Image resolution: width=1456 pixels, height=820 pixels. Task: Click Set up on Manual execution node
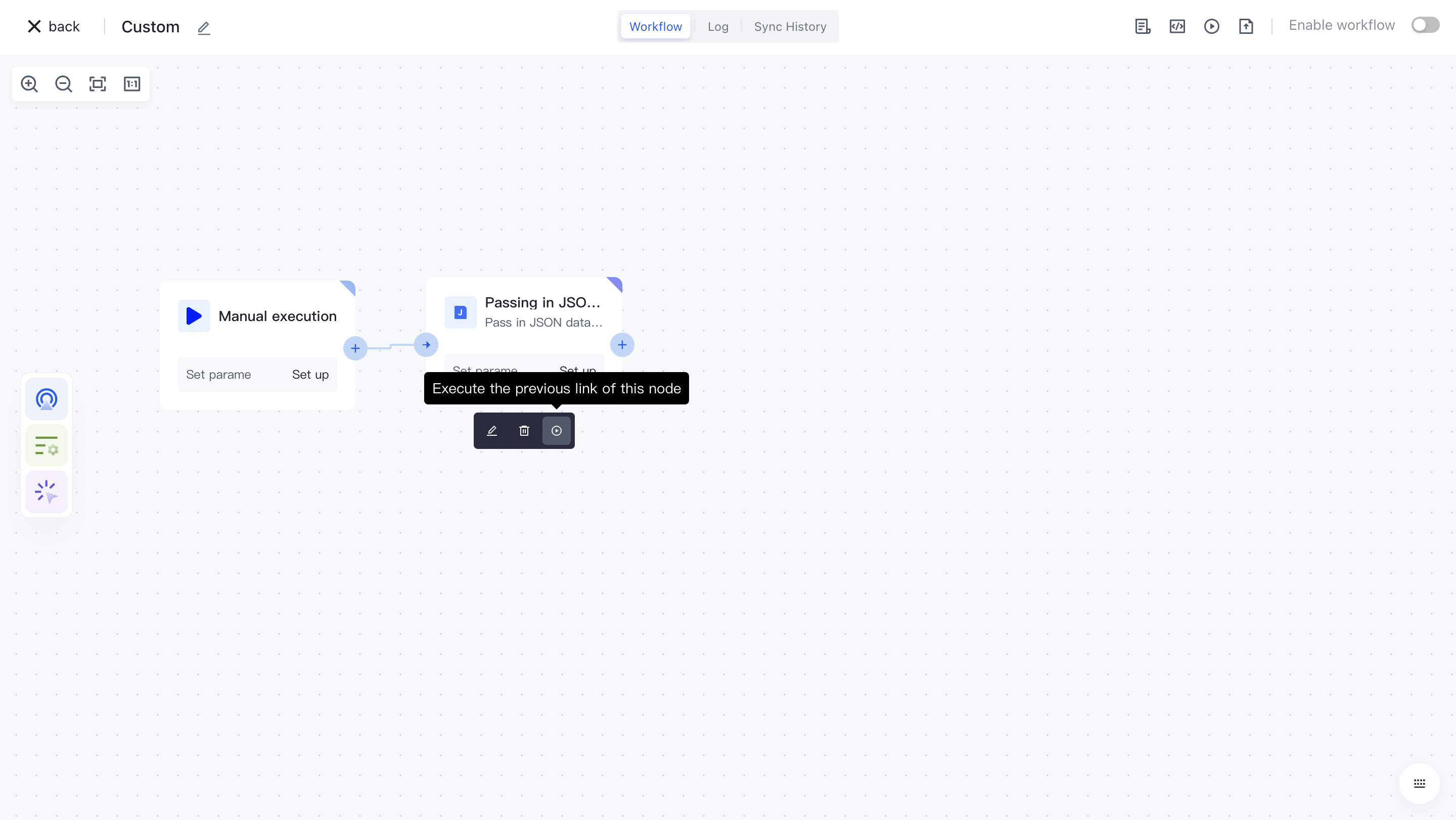[310, 374]
